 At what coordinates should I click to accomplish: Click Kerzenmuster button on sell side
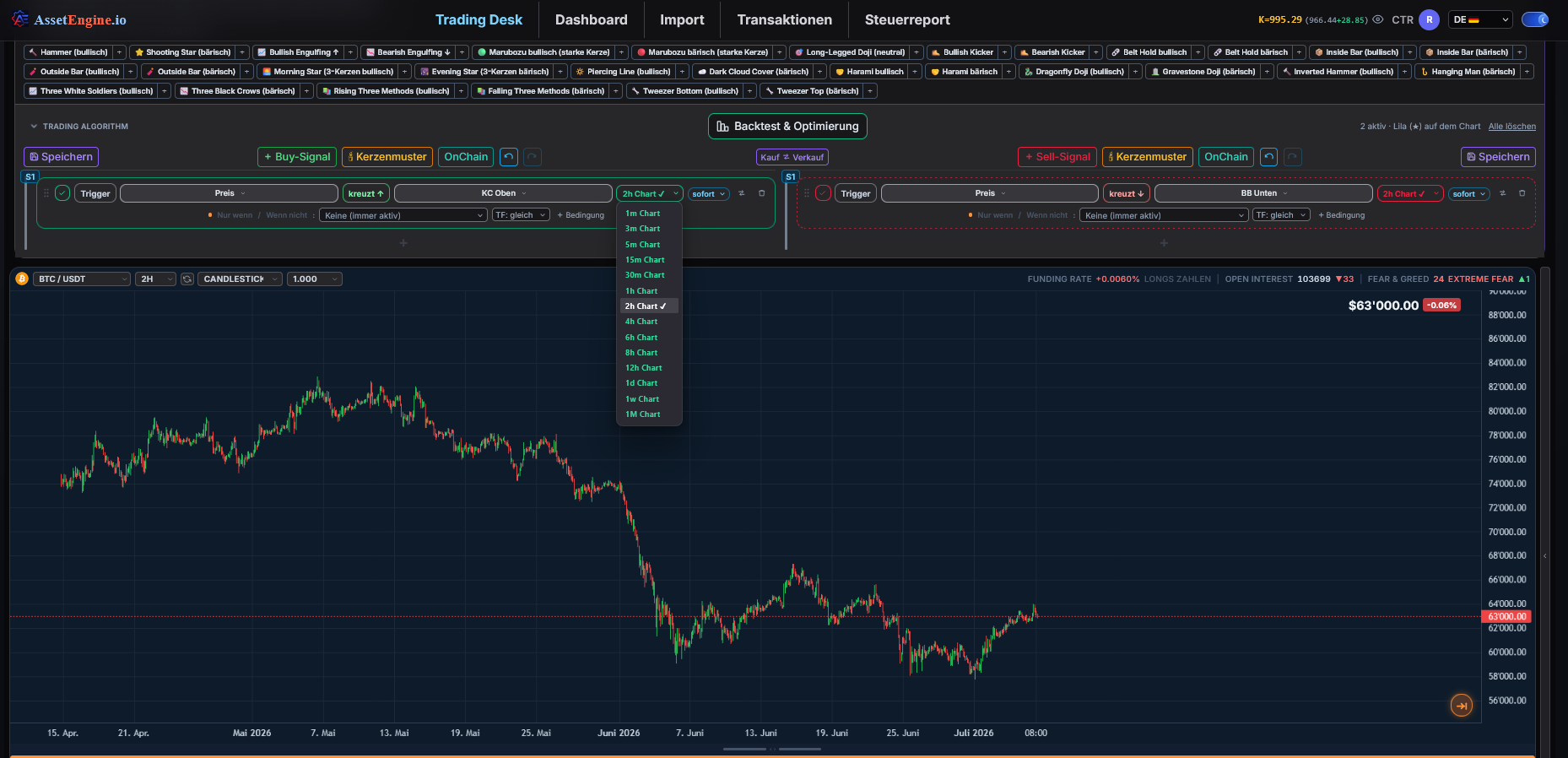1148,157
